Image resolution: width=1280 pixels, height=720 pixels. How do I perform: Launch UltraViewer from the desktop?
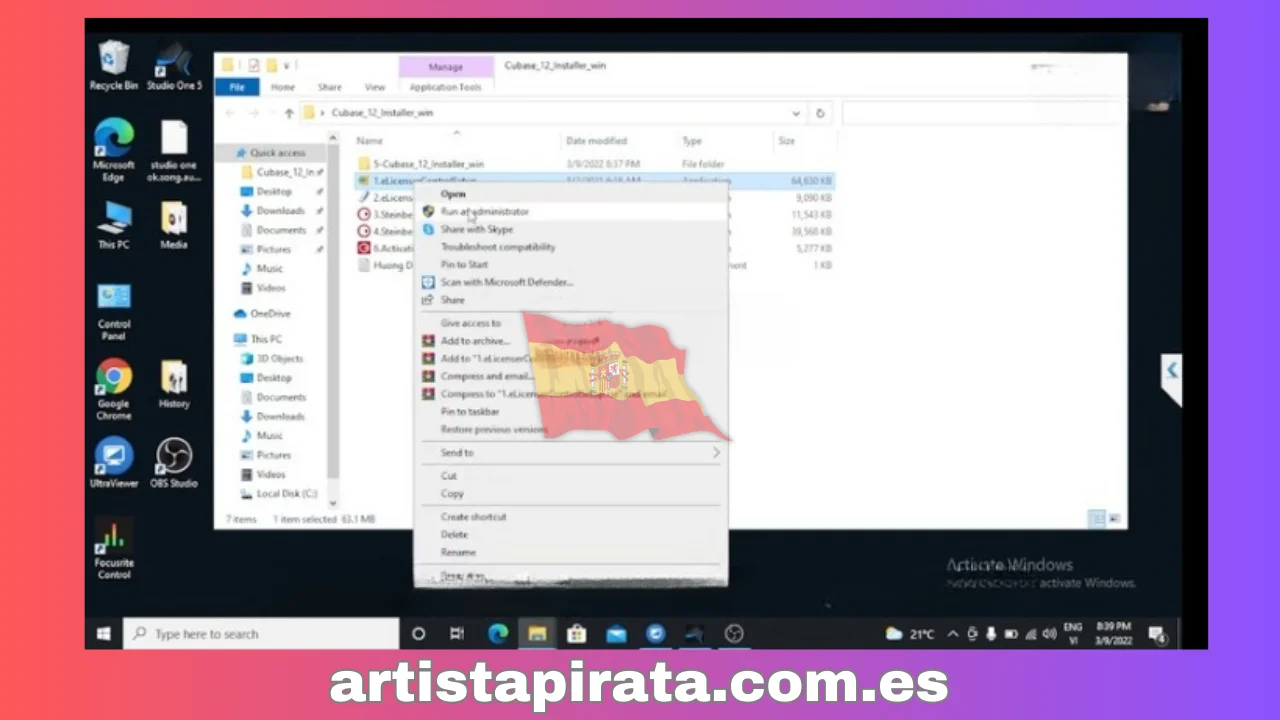[x=114, y=463]
